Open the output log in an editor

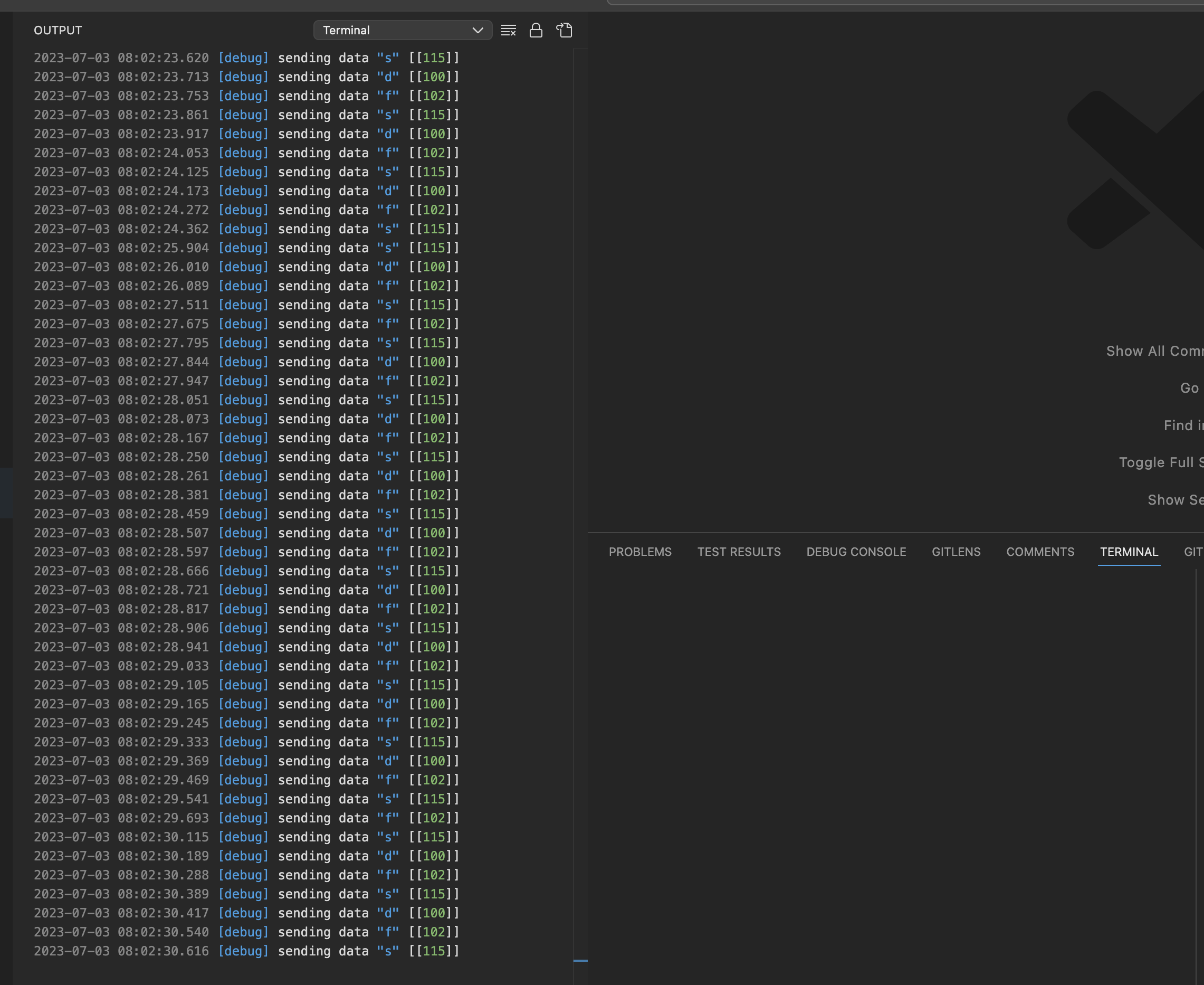(x=563, y=30)
